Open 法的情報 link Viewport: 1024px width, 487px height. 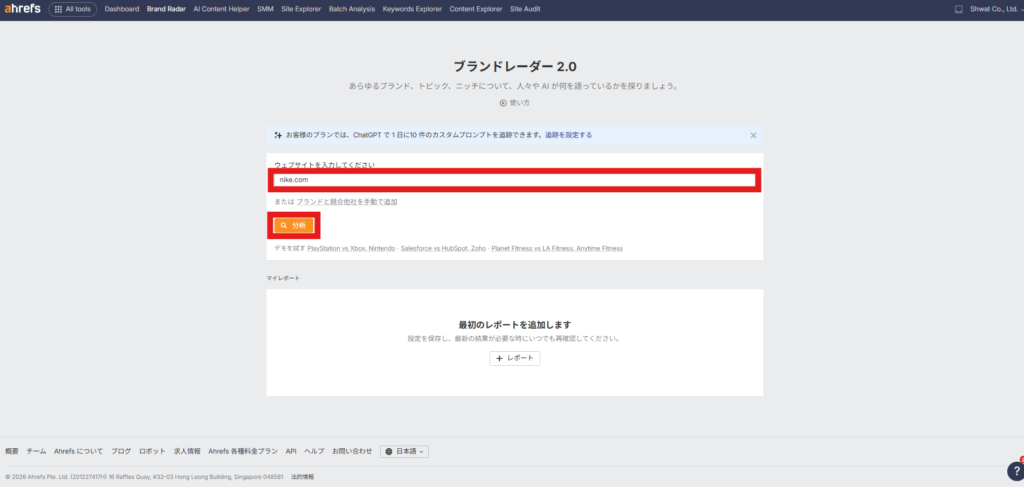point(303,477)
